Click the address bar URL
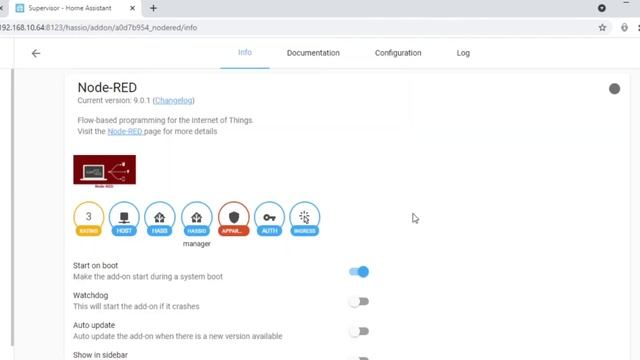 pos(98,28)
